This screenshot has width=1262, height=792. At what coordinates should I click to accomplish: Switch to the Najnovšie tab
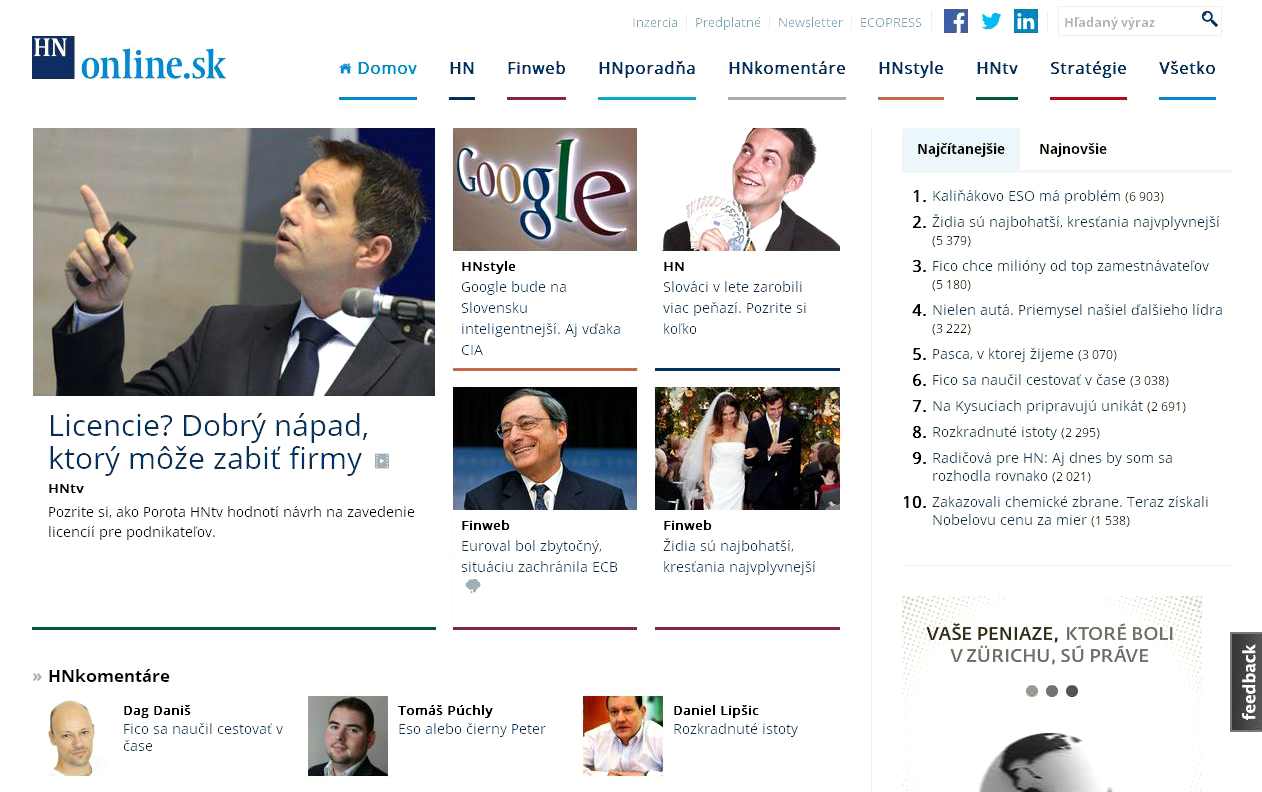click(x=1072, y=148)
